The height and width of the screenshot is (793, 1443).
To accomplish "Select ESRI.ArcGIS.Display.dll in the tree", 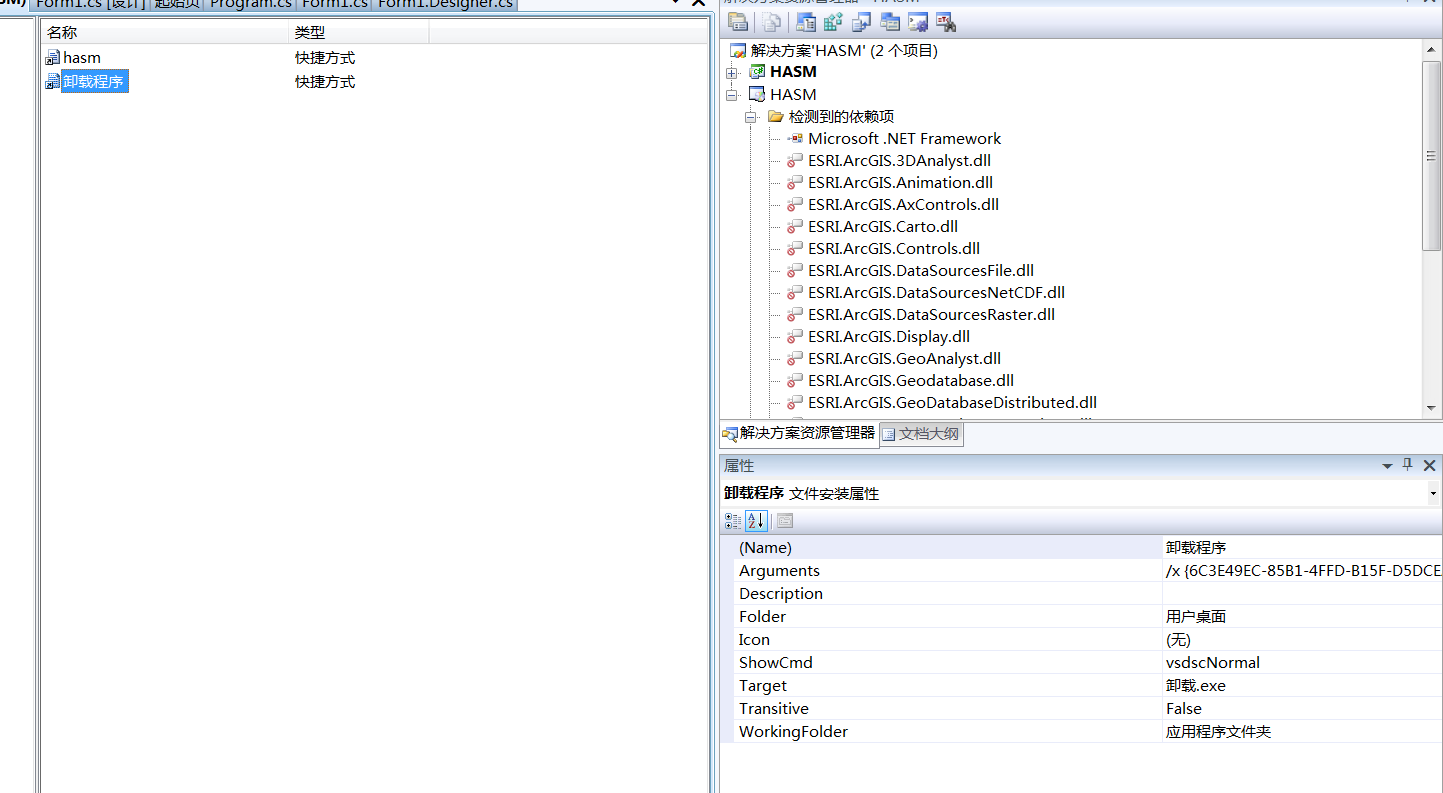I will click(x=889, y=337).
